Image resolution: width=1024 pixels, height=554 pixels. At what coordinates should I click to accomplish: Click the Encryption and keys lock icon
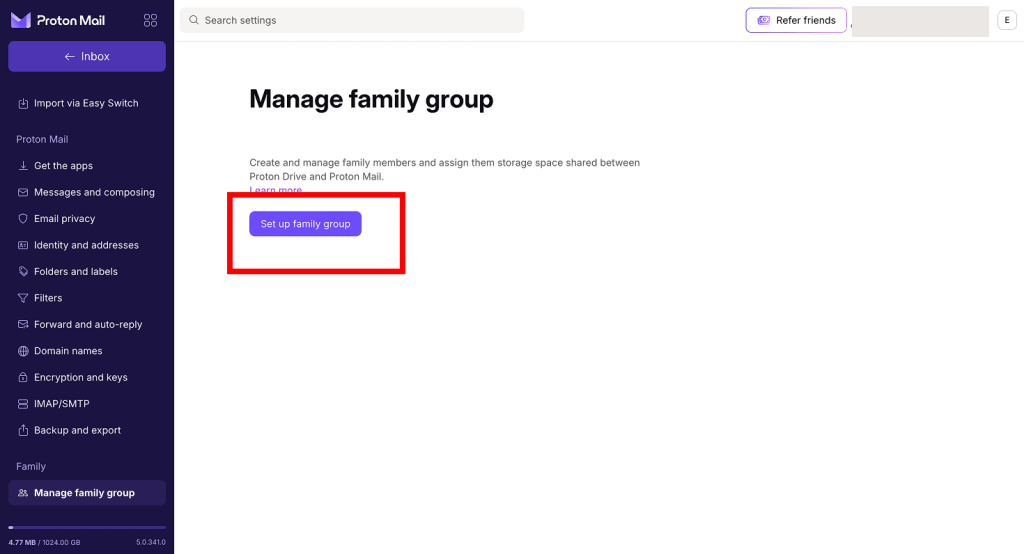pyautogui.click(x=23, y=377)
